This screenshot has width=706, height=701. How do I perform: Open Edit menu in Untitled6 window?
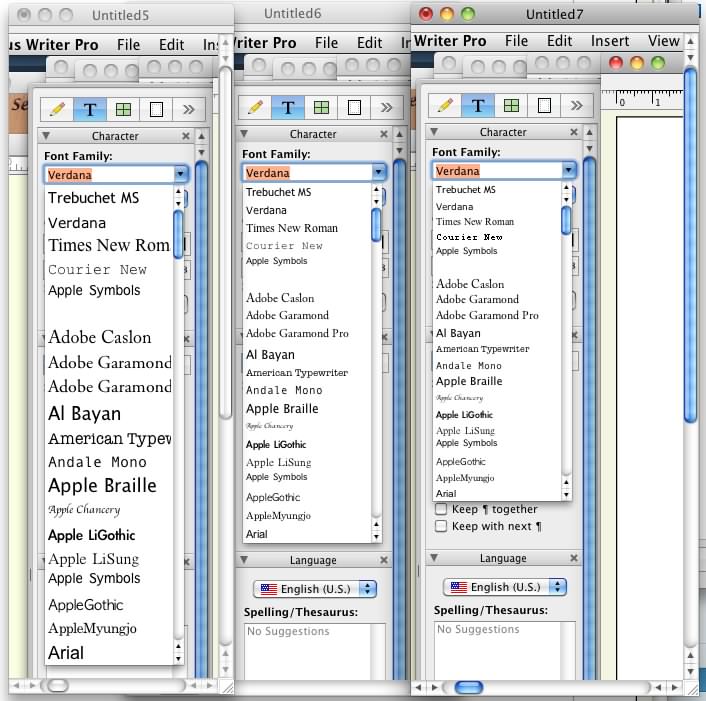point(369,43)
